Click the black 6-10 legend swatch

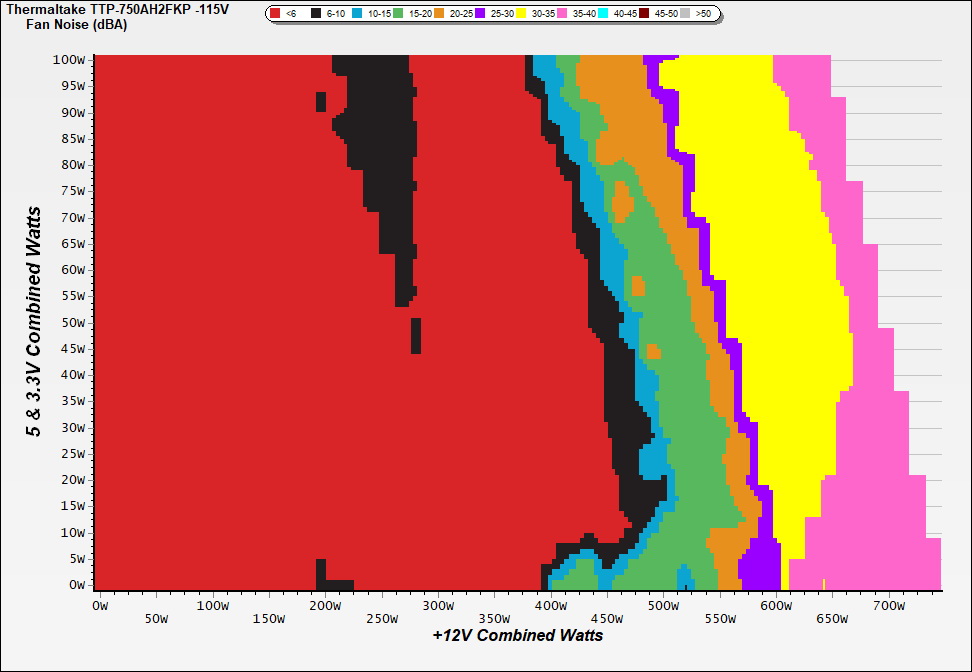point(317,14)
